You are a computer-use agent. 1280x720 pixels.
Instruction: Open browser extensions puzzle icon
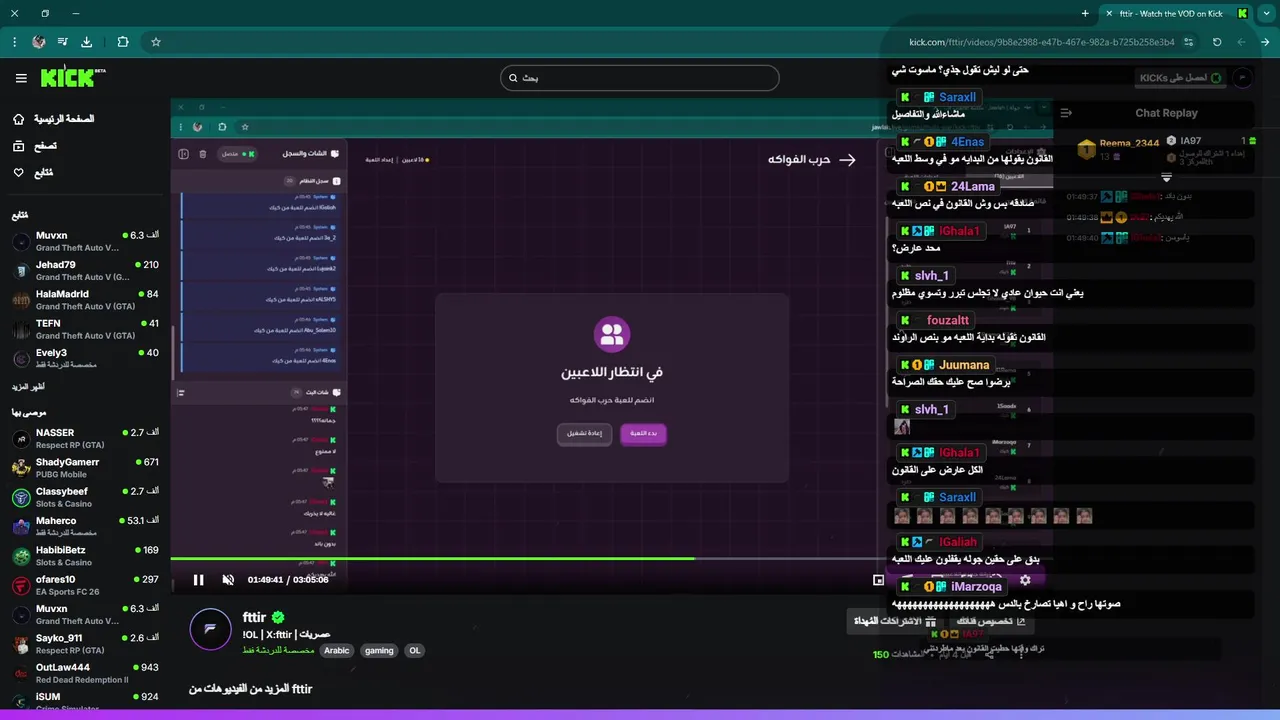coord(123,42)
